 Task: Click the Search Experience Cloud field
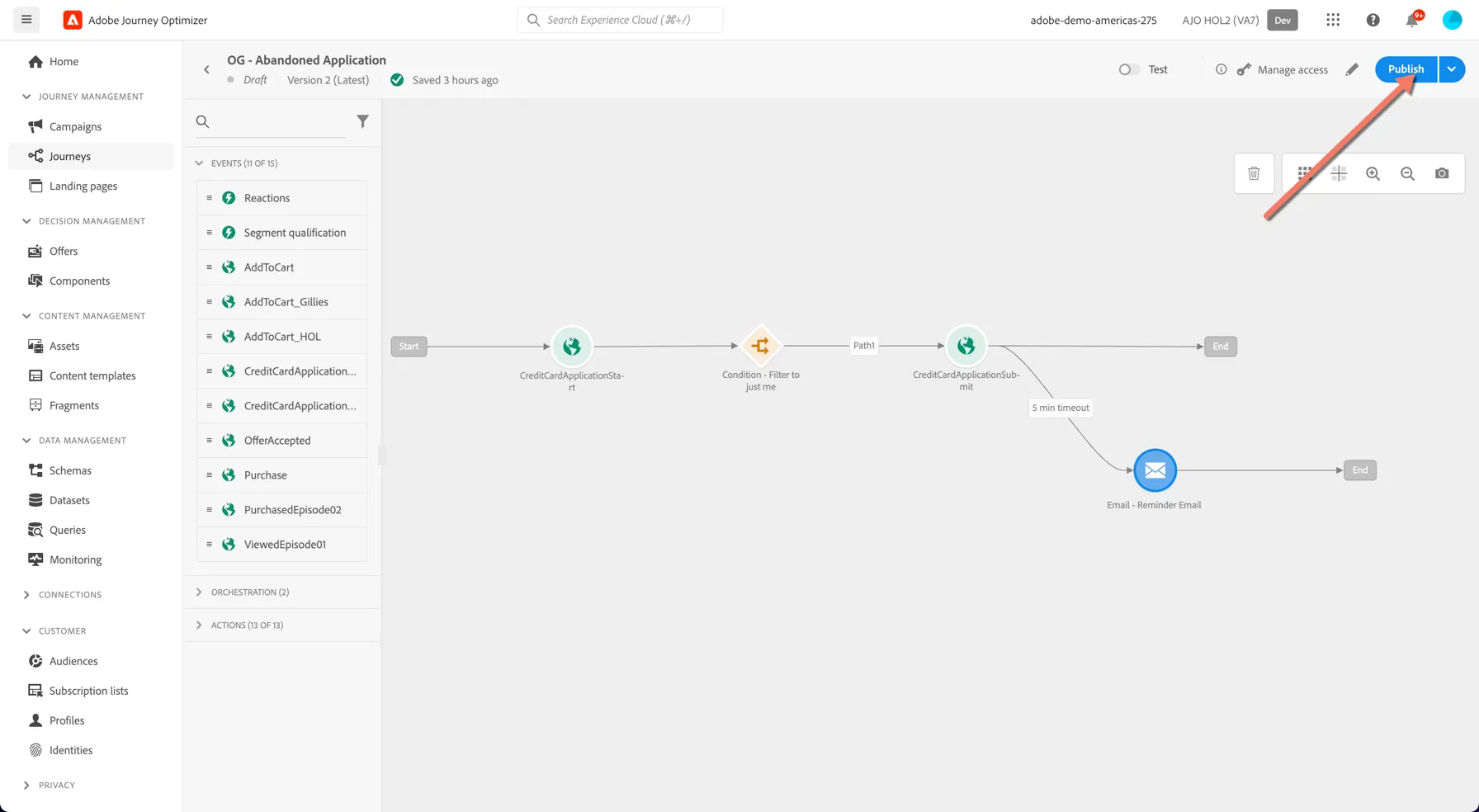coord(620,20)
